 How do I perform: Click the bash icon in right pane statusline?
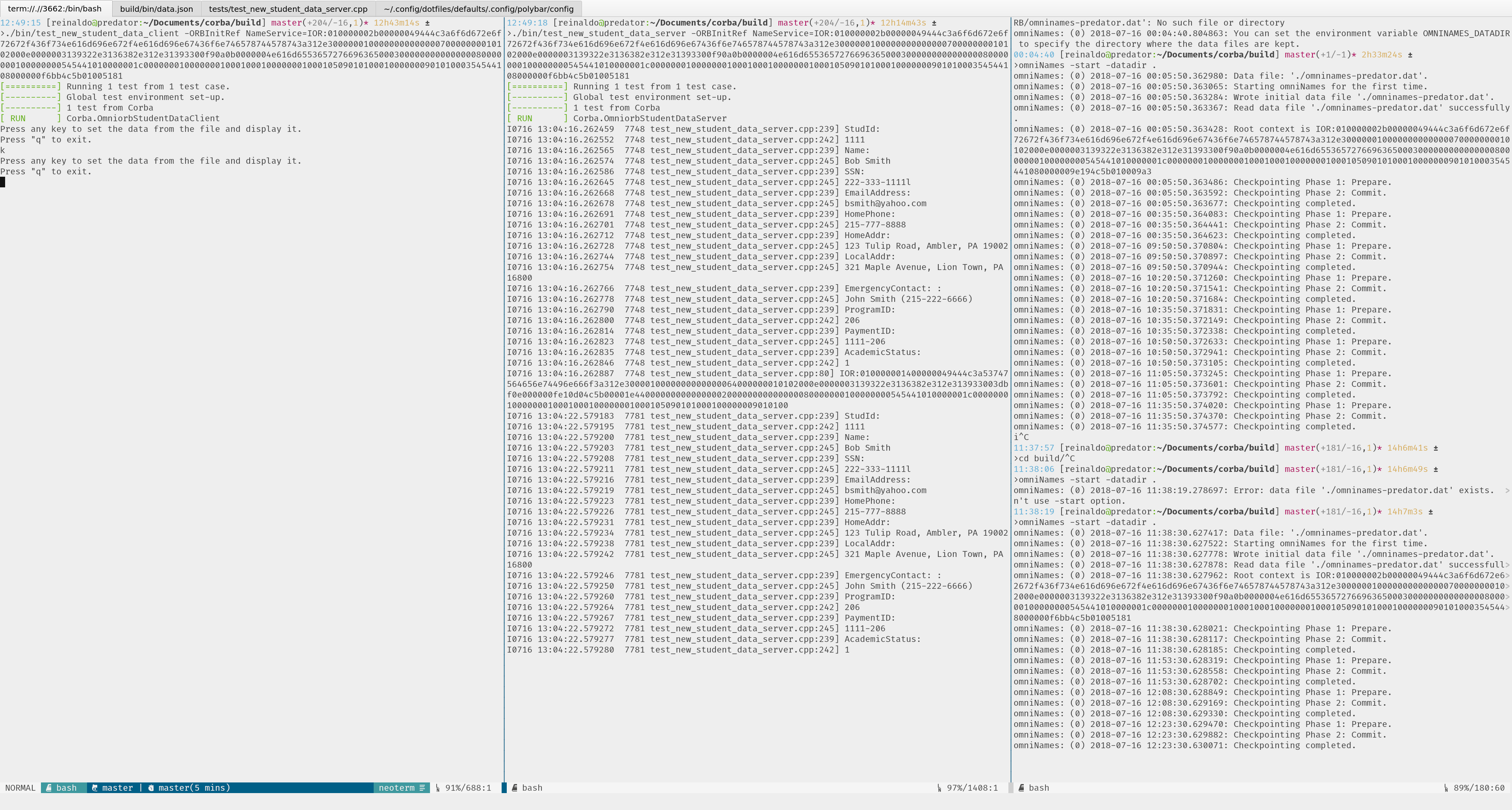point(1021,788)
